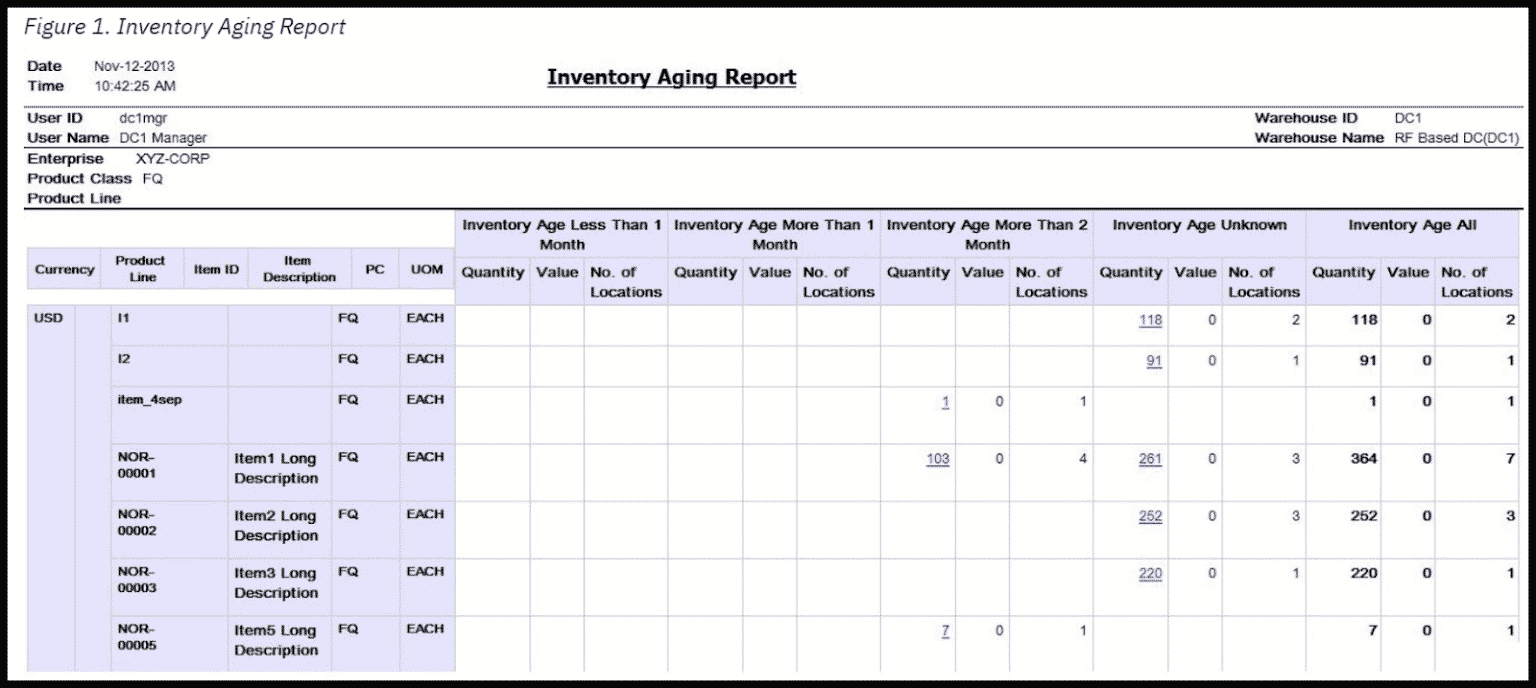The image size is (1536, 688).
Task: Click the 103 quantity link for NOR-00001
Action: 937,459
